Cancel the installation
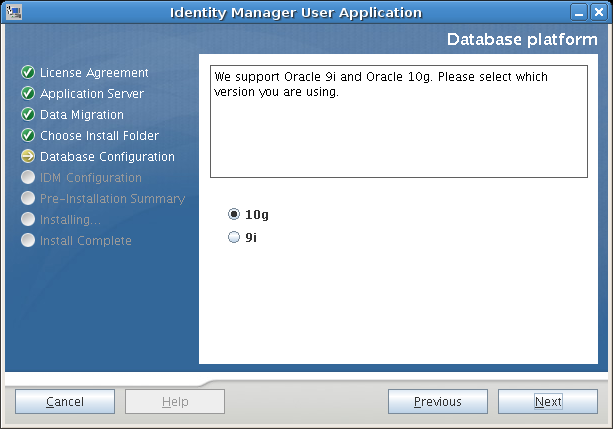The height and width of the screenshot is (429, 613). (65, 402)
